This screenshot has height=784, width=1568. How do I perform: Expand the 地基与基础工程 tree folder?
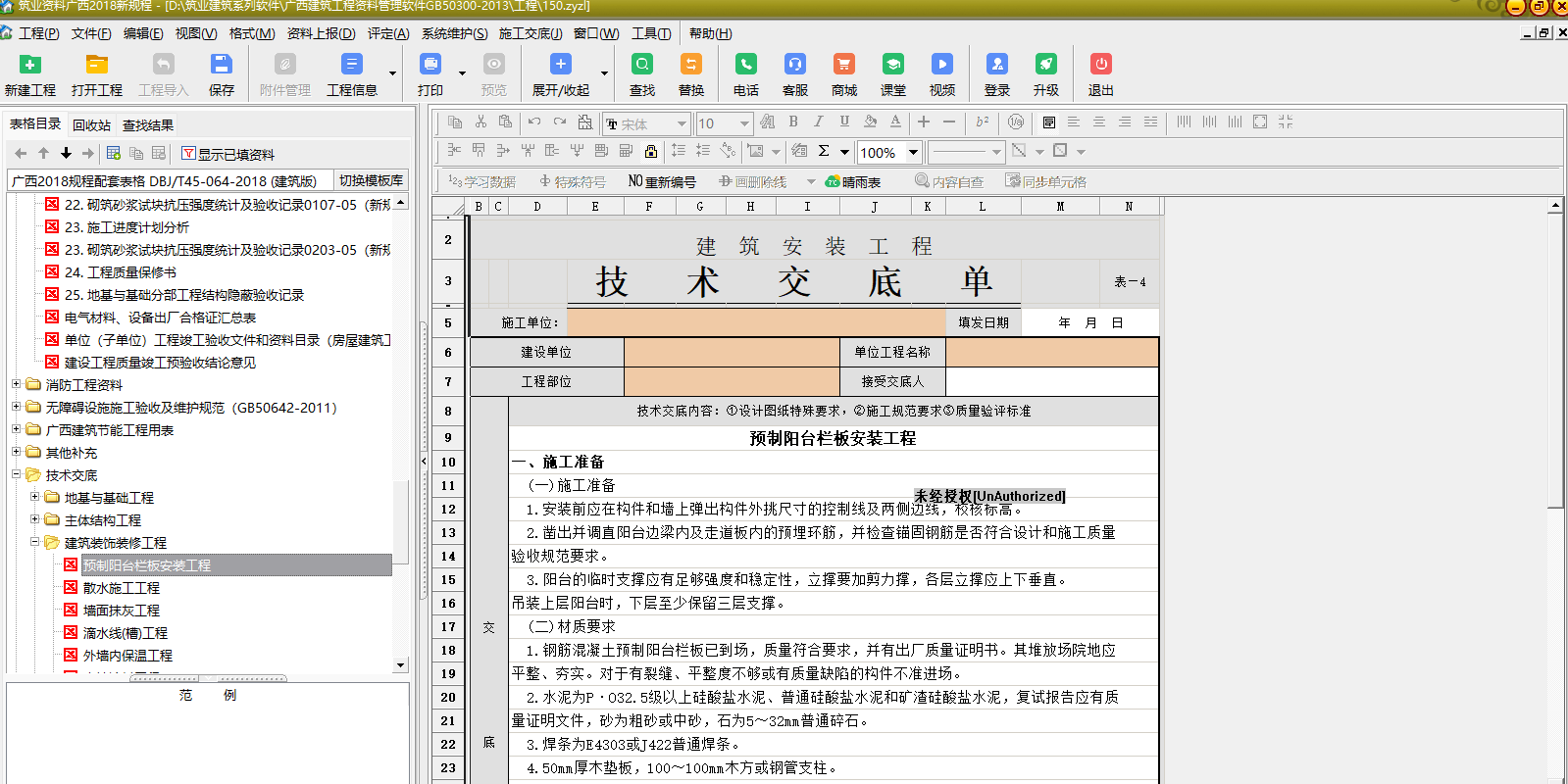coord(34,497)
